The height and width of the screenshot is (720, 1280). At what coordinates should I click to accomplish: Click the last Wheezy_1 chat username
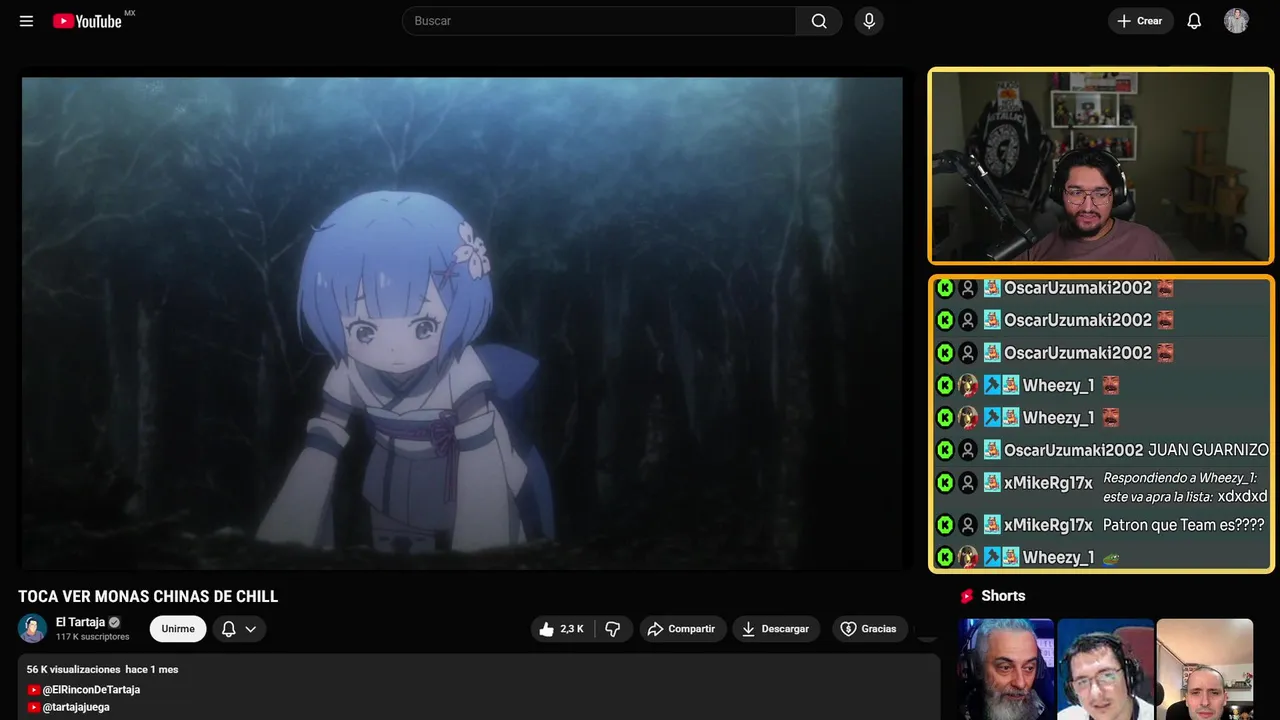point(1058,558)
